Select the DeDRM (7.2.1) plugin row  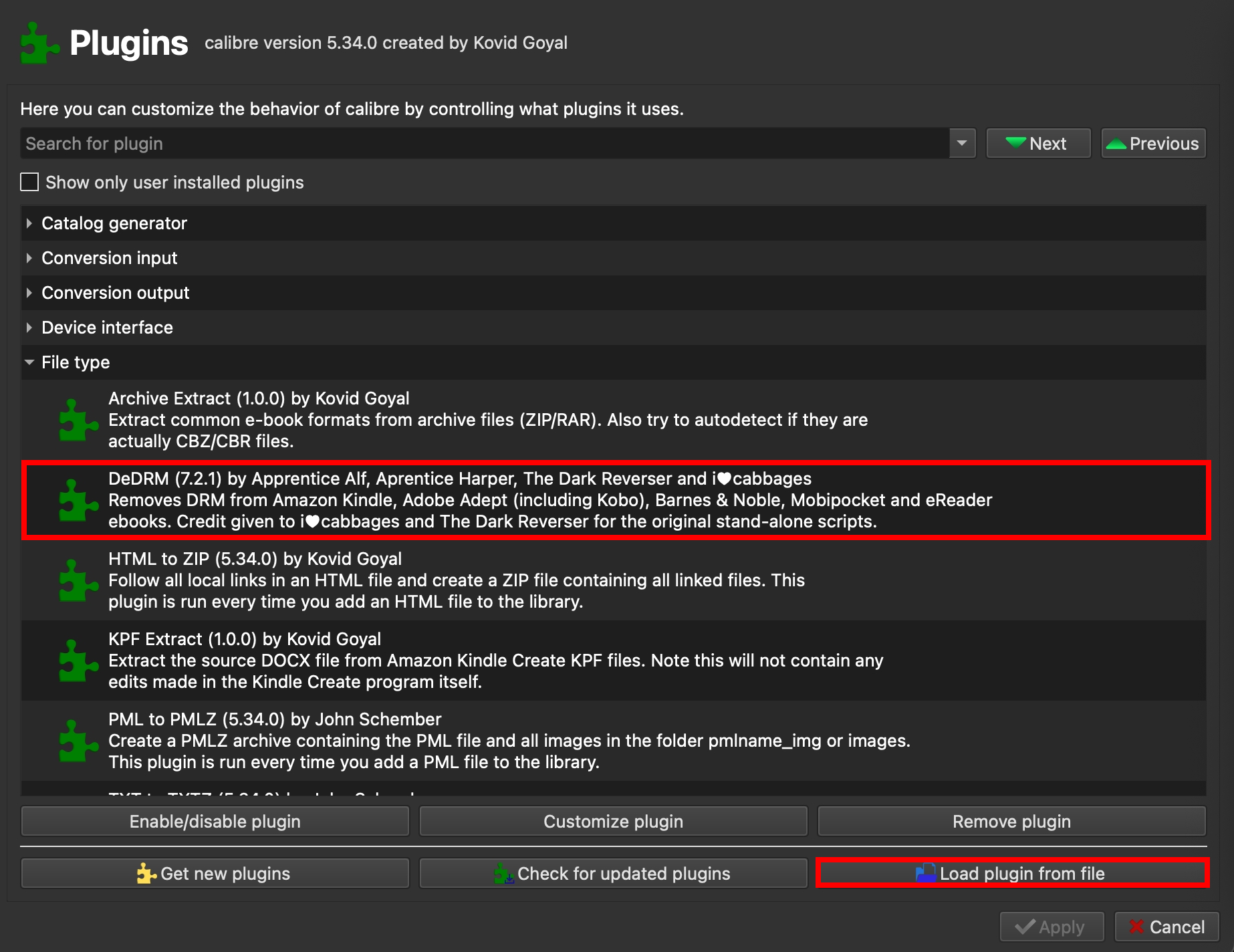tap(614, 500)
